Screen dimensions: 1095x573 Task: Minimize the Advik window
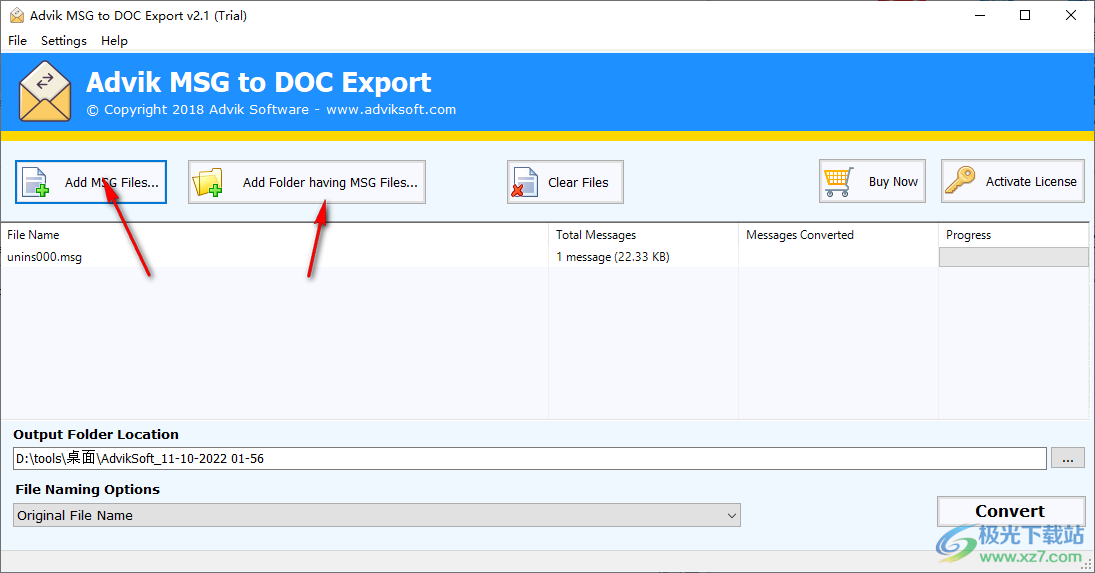tap(980, 15)
